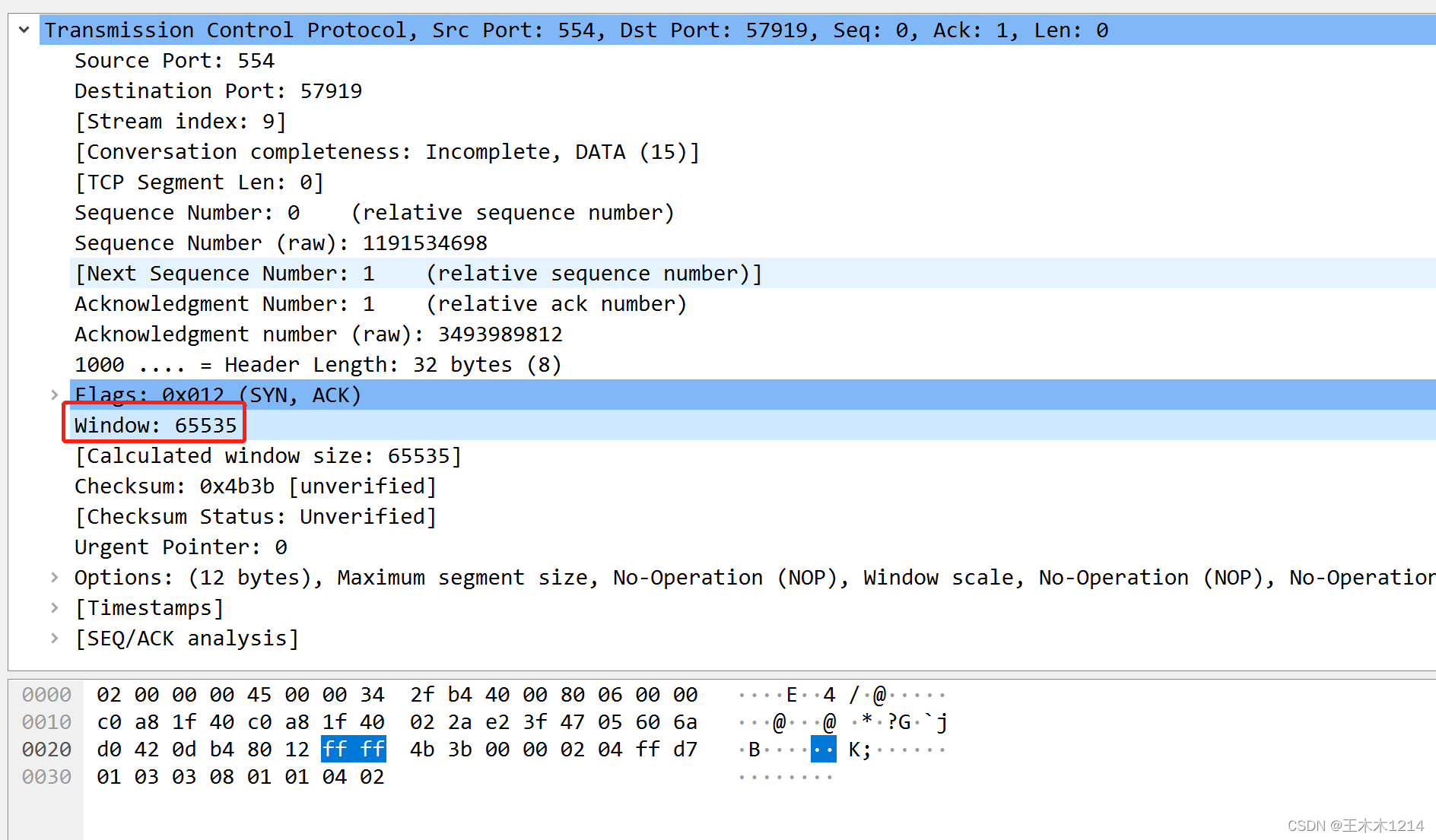
Task: Click the 'e2 3f' destination port bytes
Action: coord(516,721)
